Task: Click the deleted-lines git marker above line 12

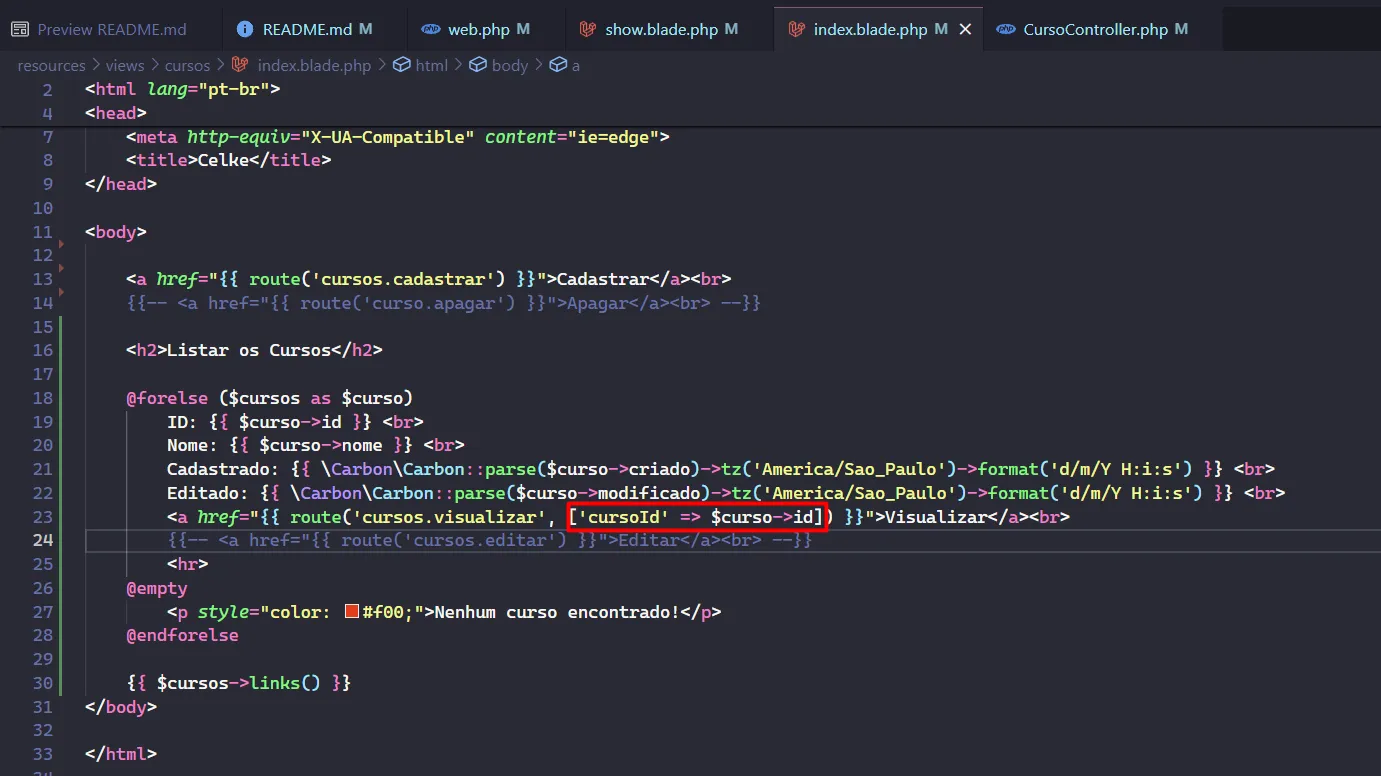Action: tap(61, 244)
